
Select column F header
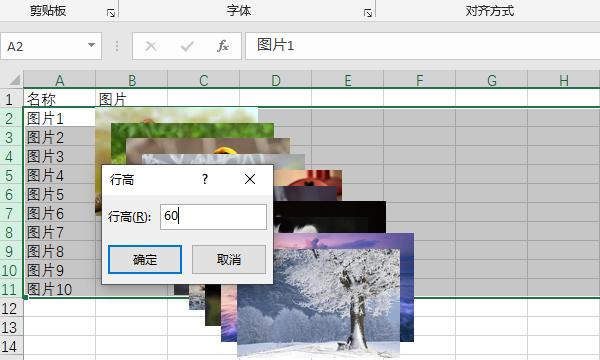click(x=419, y=80)
